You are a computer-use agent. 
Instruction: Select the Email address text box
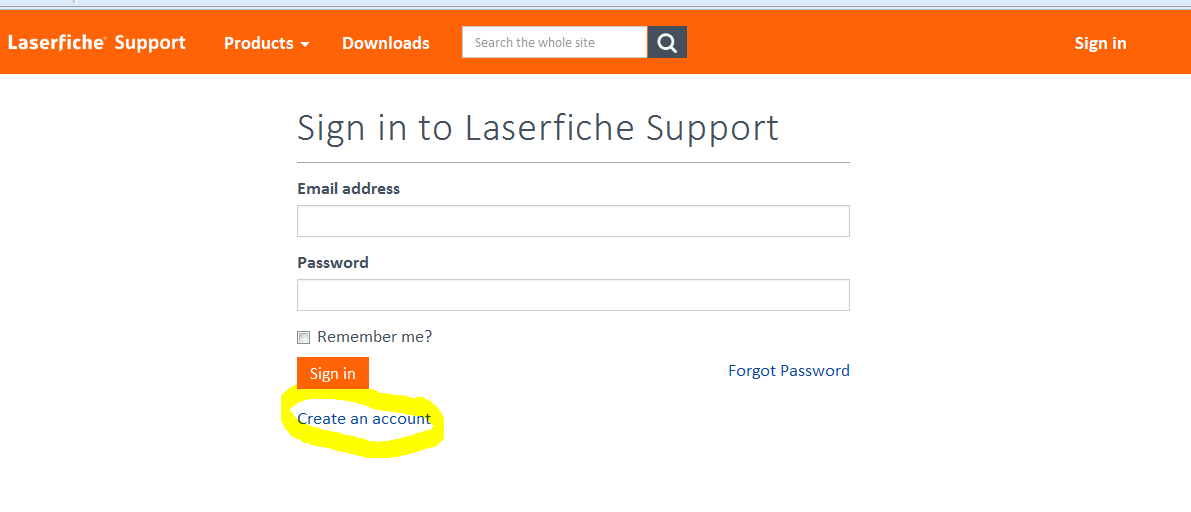pyautogui.click(x=573, y=221)
